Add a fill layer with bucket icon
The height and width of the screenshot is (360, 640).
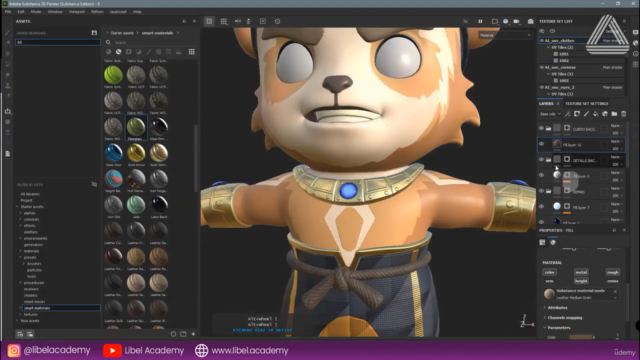point(596,114)
